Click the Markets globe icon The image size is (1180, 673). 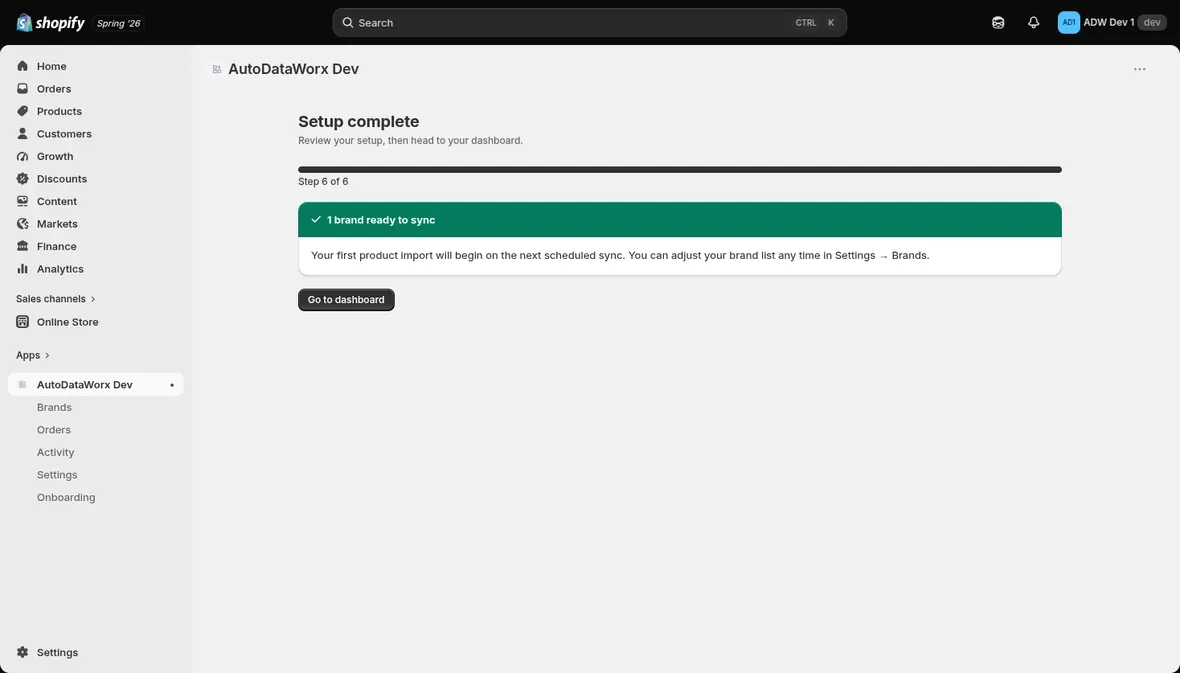23,224
